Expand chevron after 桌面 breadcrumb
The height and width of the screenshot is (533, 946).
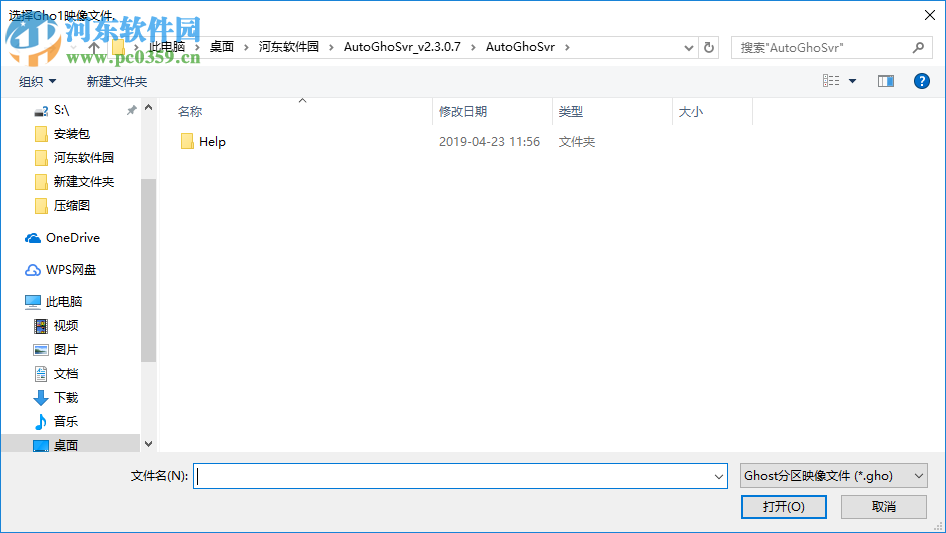[246, 47]
